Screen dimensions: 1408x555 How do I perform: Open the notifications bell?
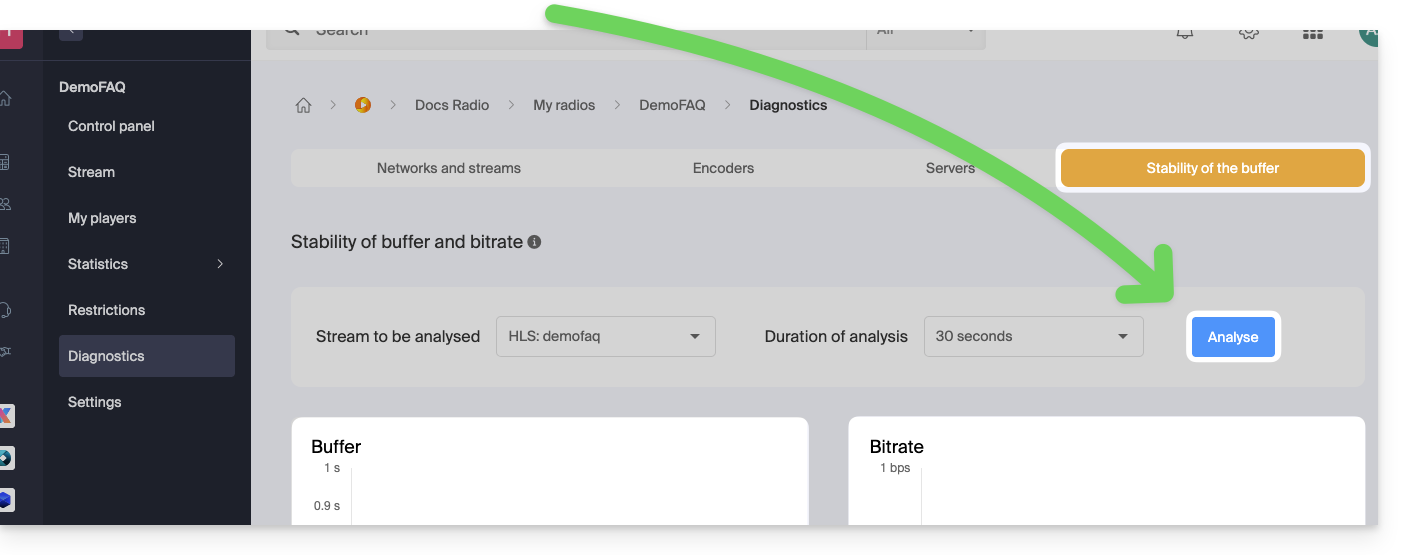(x=1185, y=33)
